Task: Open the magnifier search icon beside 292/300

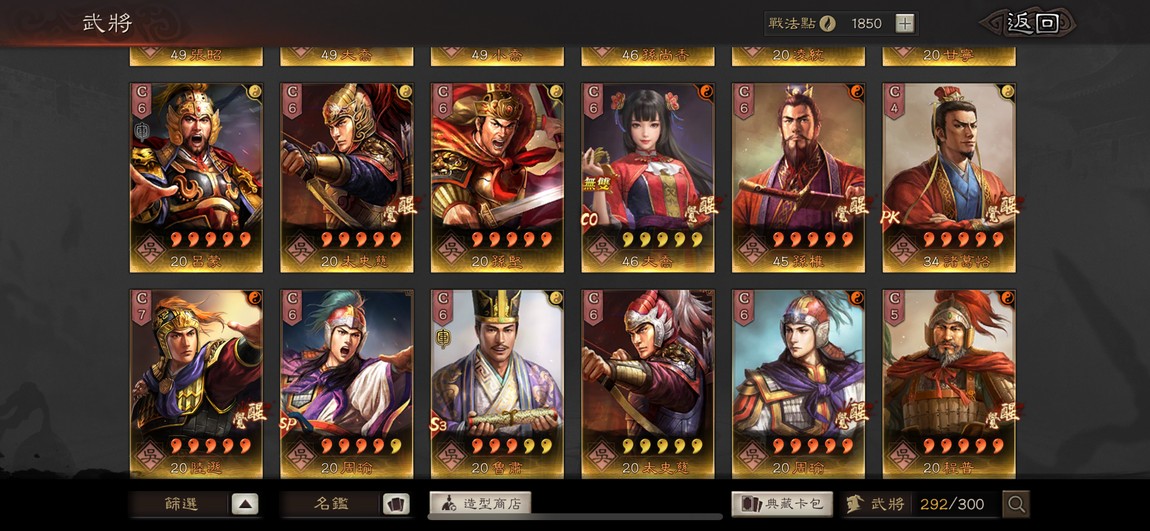Action: tap(1016, 504)
